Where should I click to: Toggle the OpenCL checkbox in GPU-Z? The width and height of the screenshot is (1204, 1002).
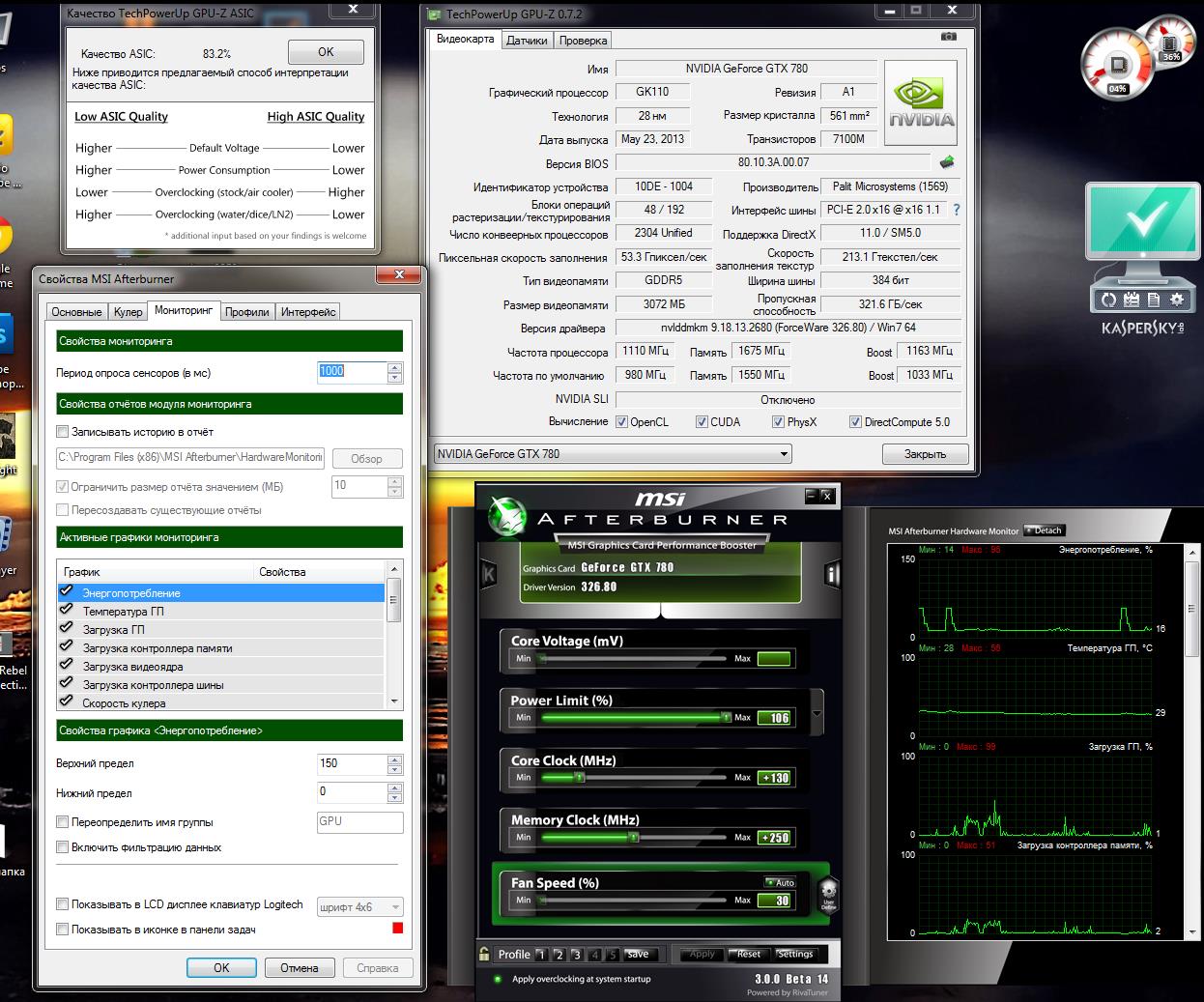621,422
